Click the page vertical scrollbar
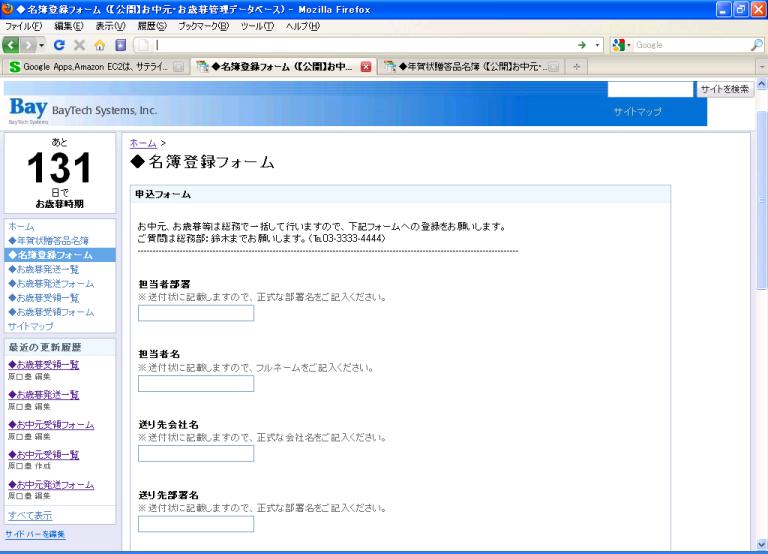Image resolution: width=768 pixels, height=554 pixels. [x=761, y=300]
